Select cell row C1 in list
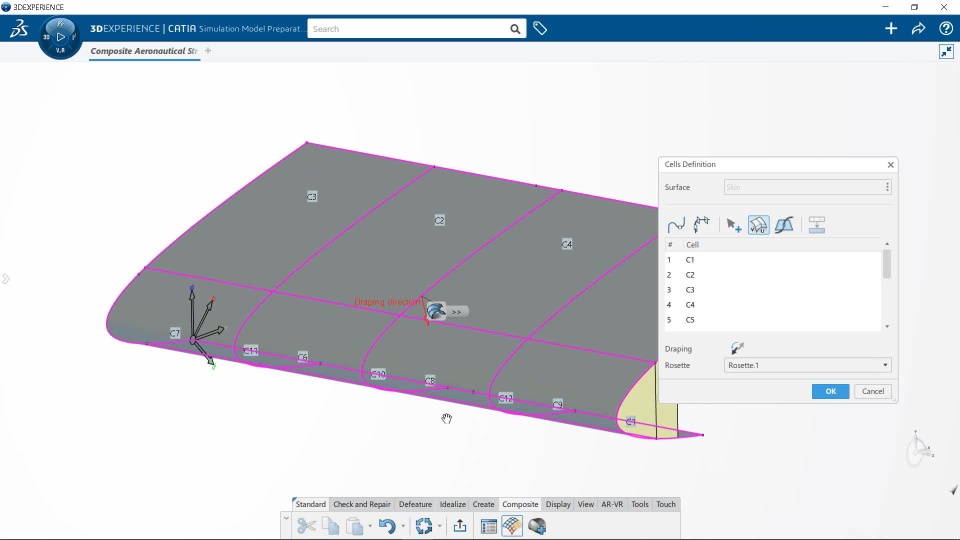Image resolution: width=960 pixels, height=540 pixels. pos(773,260)
